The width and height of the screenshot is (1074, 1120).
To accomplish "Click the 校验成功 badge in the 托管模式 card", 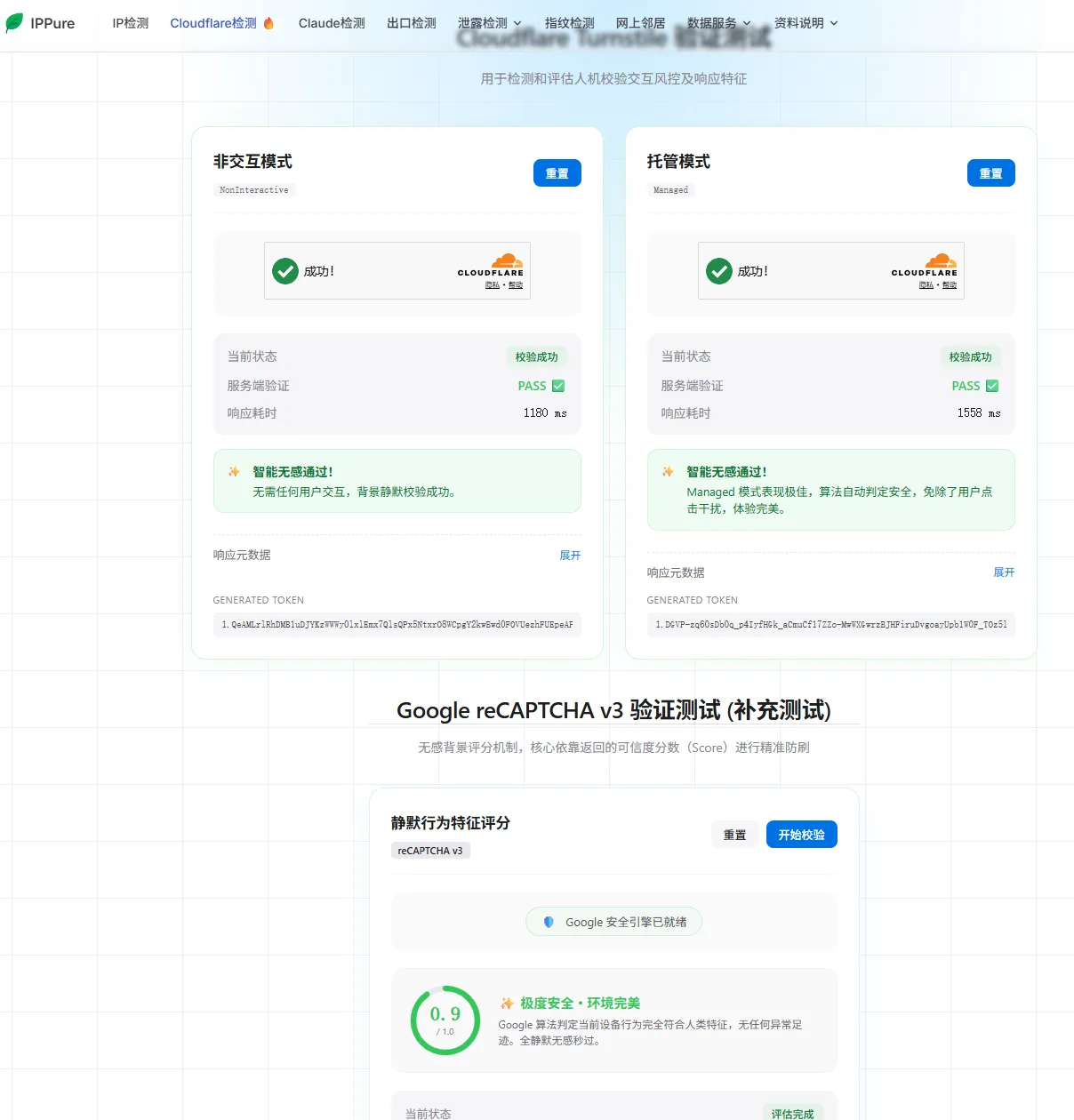I will [971, 357].
